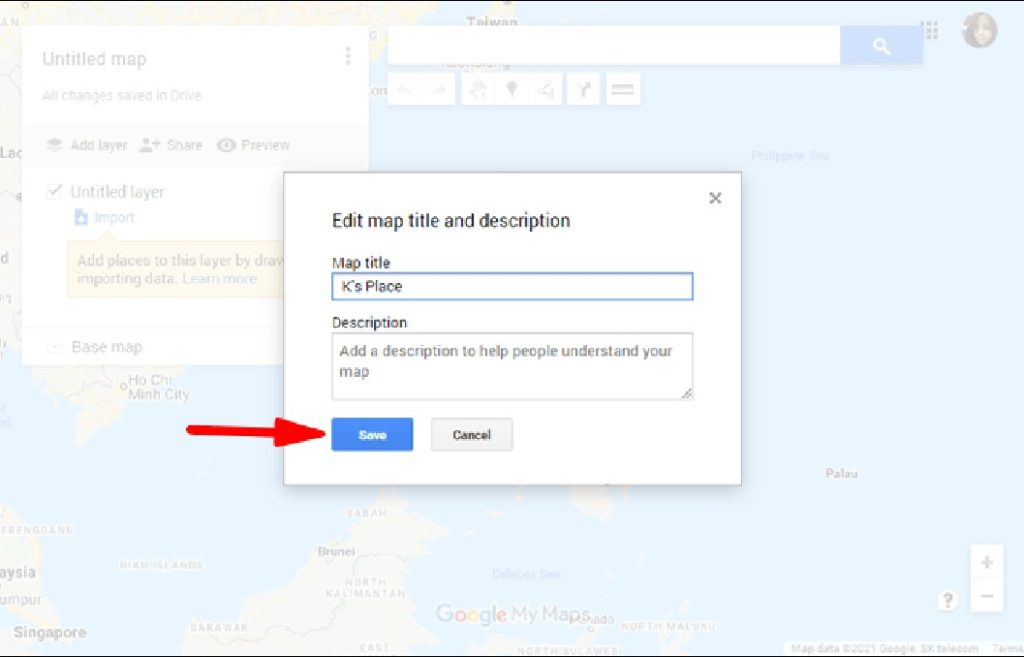The height and width of the screenshot is (657, 1024).
Task: Close the Edit map title dialog
Action: 715,198
